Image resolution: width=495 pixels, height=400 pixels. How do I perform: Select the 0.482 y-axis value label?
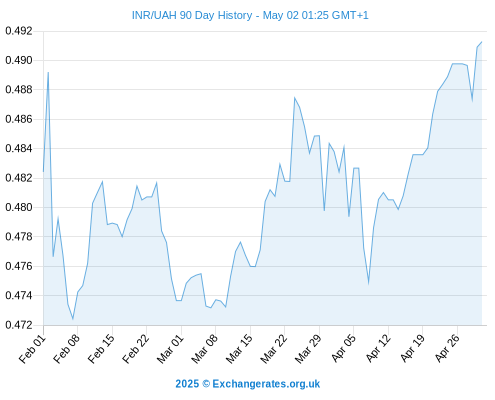click(x=19, y=178)
